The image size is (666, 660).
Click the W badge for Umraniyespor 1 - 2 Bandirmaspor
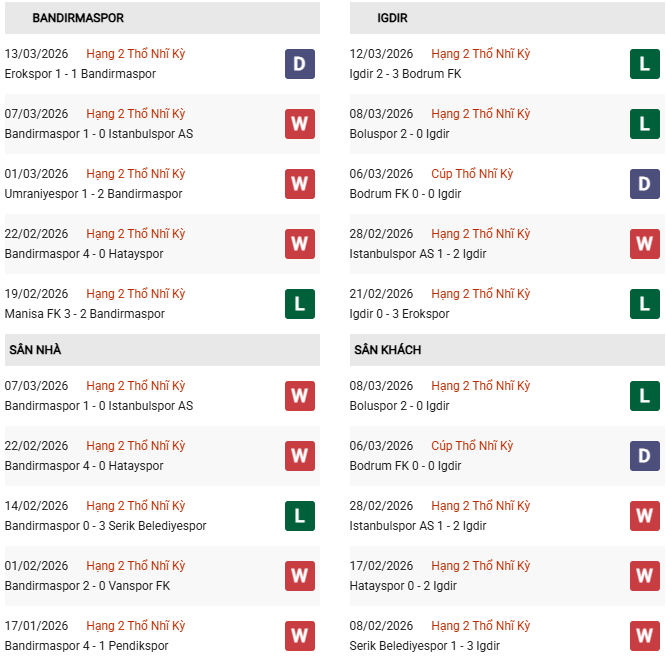(300, 184)
